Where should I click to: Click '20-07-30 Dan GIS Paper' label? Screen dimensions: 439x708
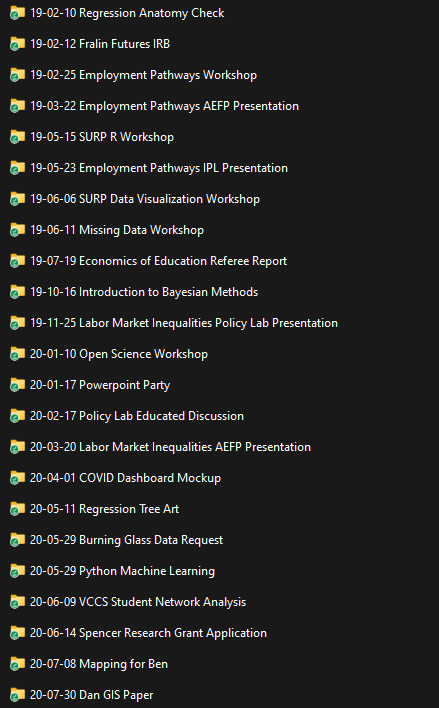(91, 695)
